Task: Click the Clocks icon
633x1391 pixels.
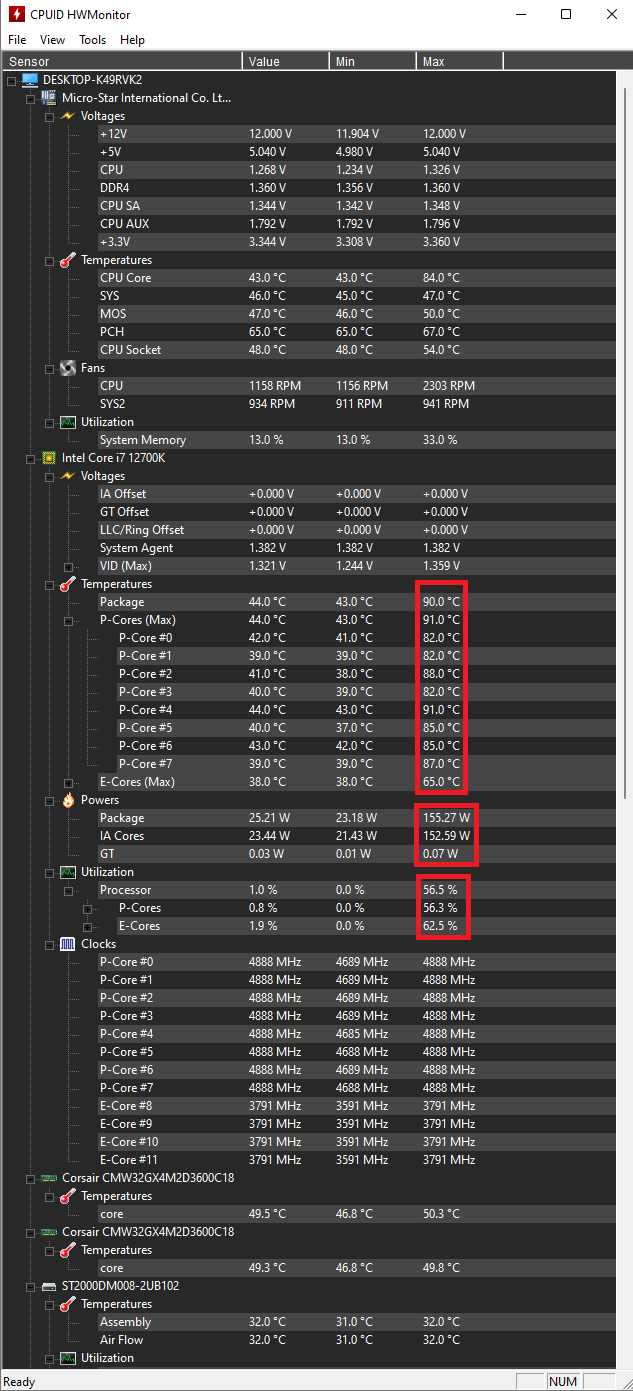Action: pos(68,944)
